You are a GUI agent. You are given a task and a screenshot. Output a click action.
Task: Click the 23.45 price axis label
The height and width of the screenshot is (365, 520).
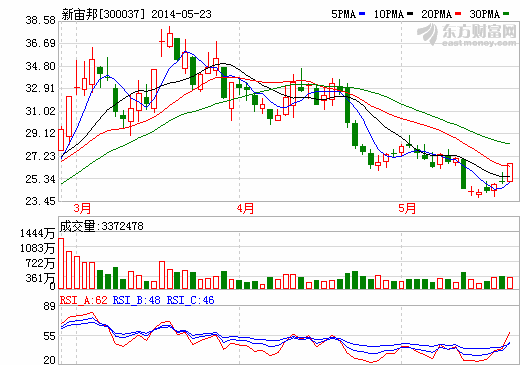pyautogui.click(x=40, y=201)
